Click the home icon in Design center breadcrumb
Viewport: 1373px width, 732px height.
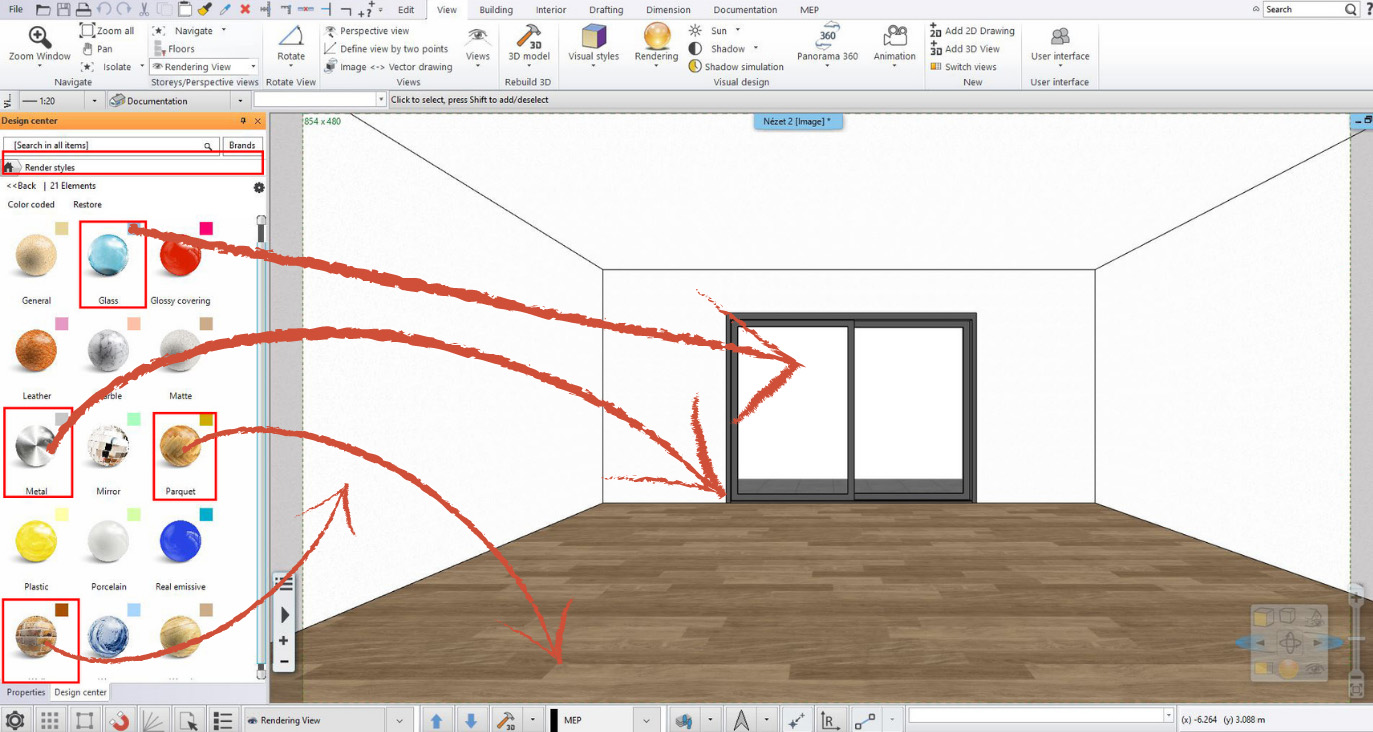click(x=9, y=167)
